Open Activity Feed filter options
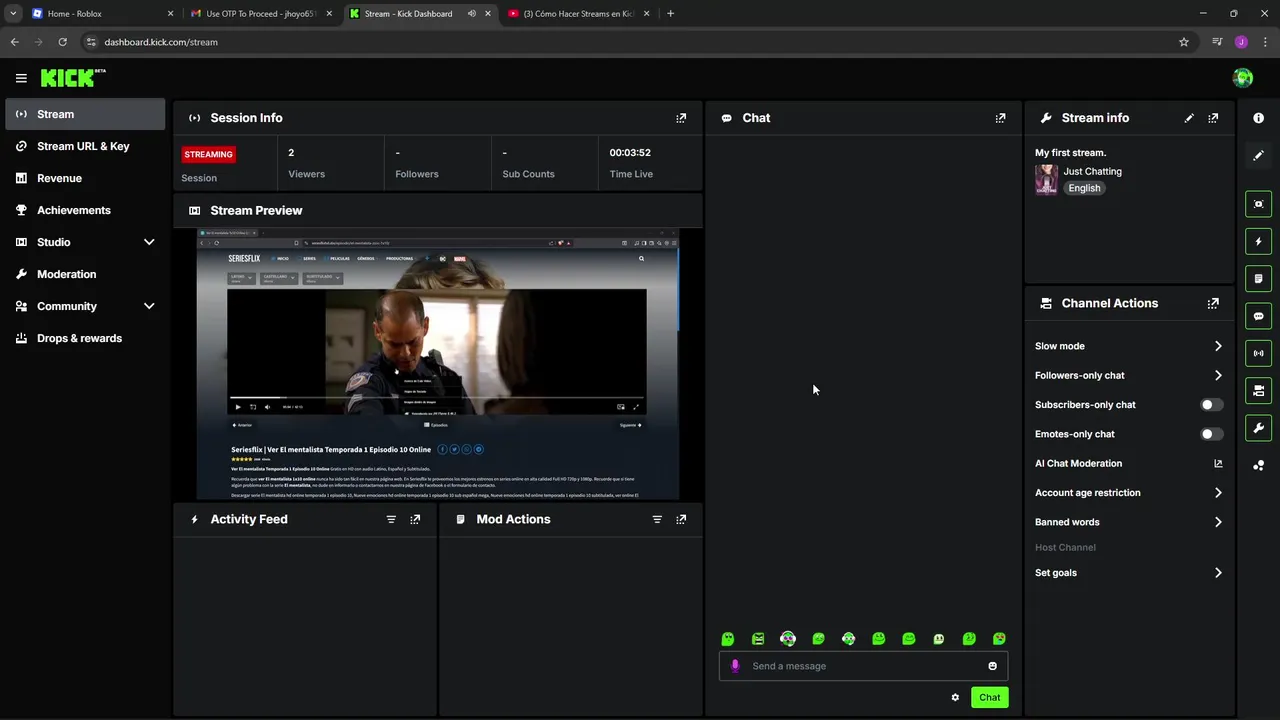This screenshot has width=1280, height=720. pyautogui.click(x=391, y=519)
